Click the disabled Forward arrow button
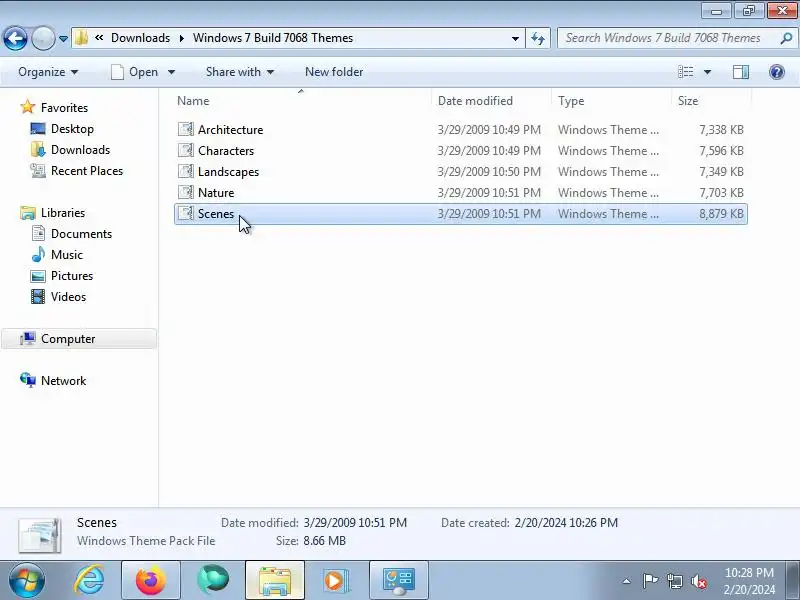 (x=43, y=38)
